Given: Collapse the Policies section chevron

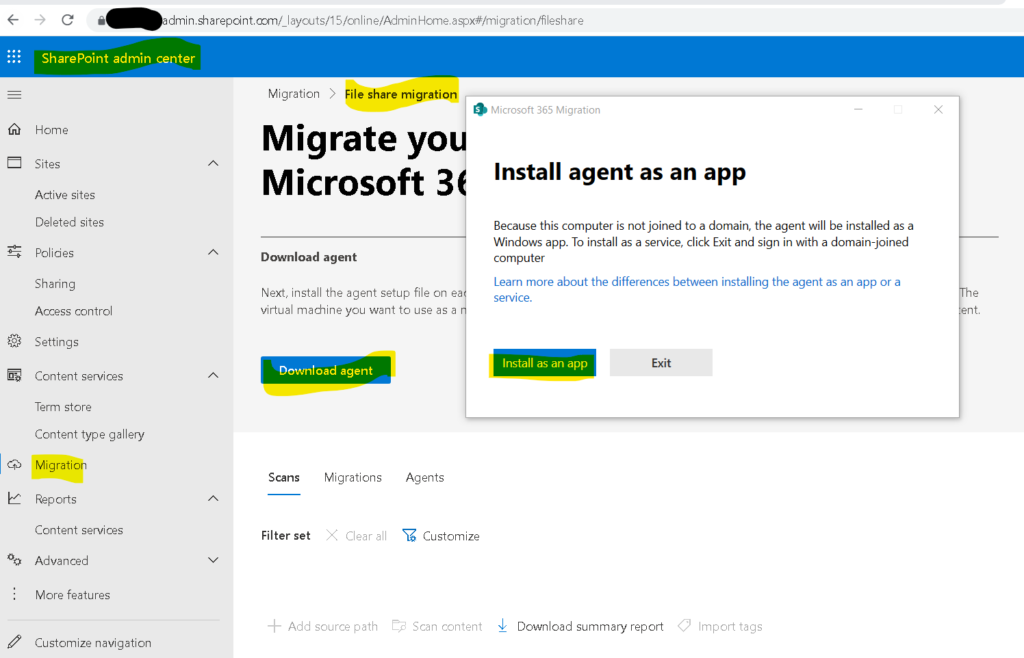Looking at the screenshot, I should [x=213, y=252].
